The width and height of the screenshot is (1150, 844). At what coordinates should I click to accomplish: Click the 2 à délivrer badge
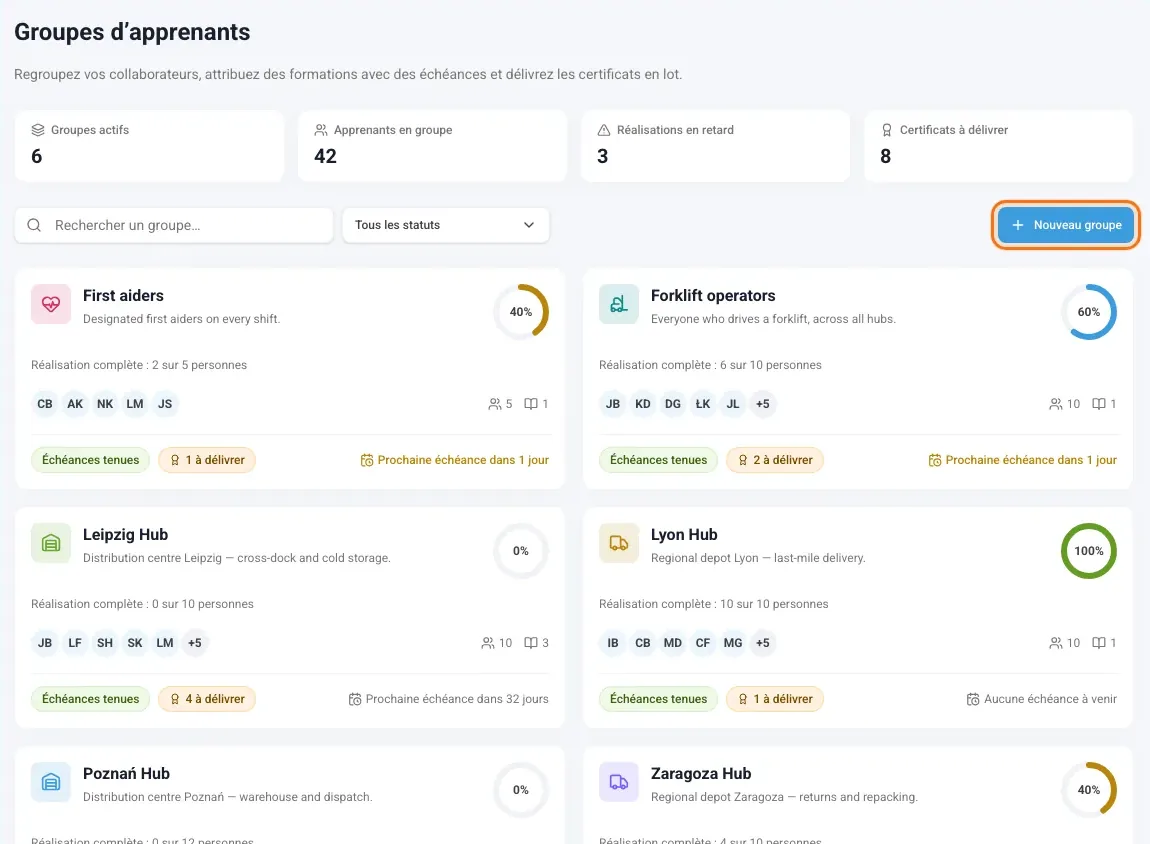pos(775,460)
